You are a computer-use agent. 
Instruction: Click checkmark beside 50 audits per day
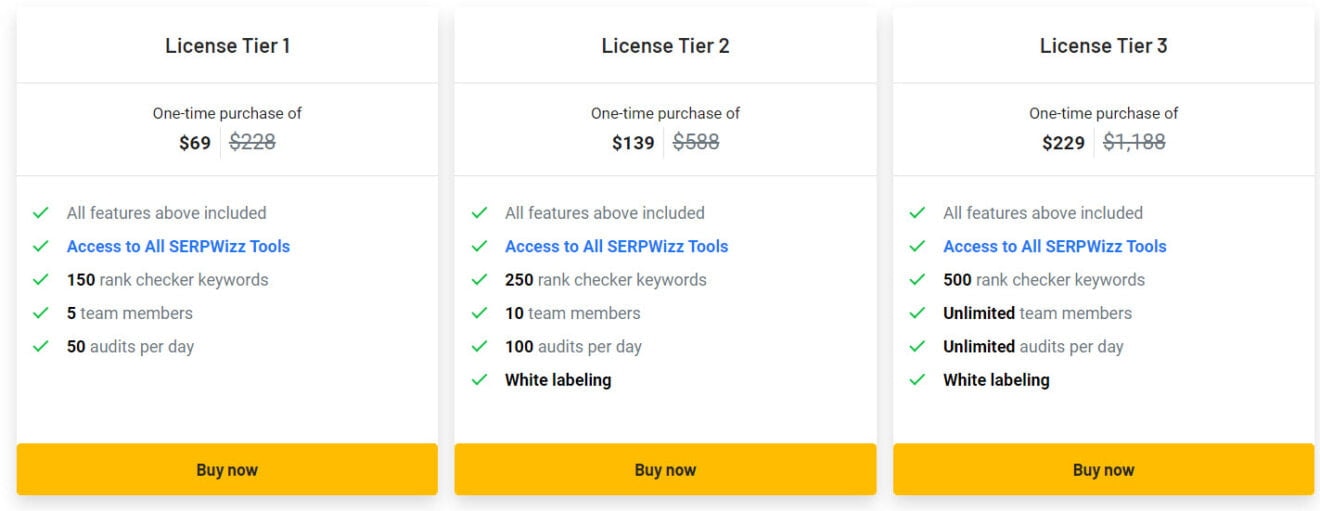click(41, 347)
